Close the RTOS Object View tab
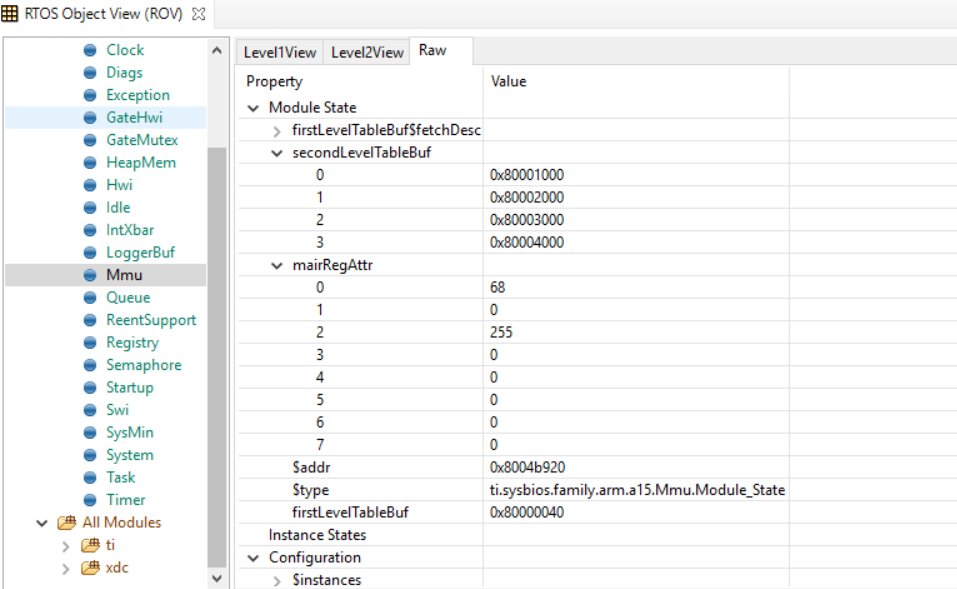Viewport: 957px width, 589px height. coord(198,14)
